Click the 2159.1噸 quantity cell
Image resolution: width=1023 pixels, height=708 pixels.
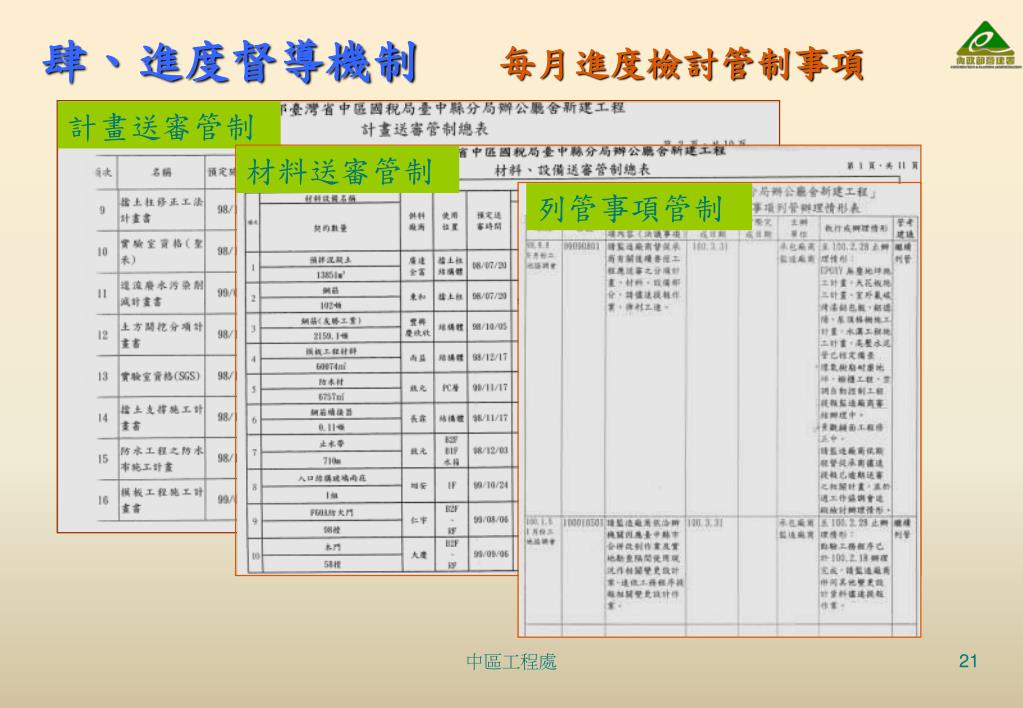pos(330,335)
